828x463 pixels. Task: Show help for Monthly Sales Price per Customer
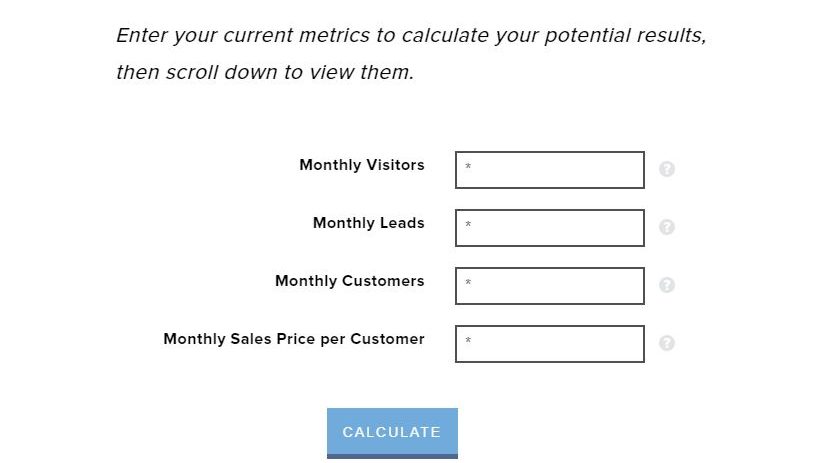click(x=667, y=343)
